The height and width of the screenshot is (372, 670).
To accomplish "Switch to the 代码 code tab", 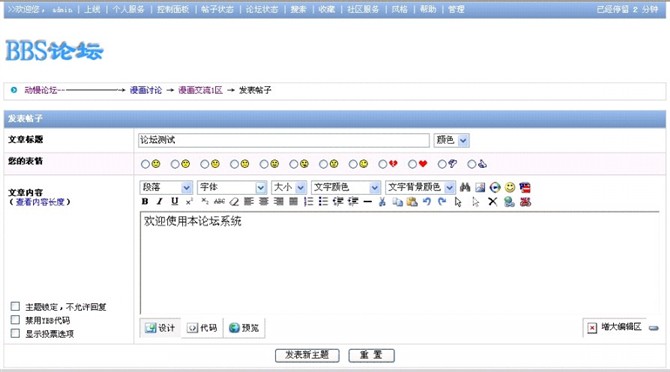I will point(202,328).
